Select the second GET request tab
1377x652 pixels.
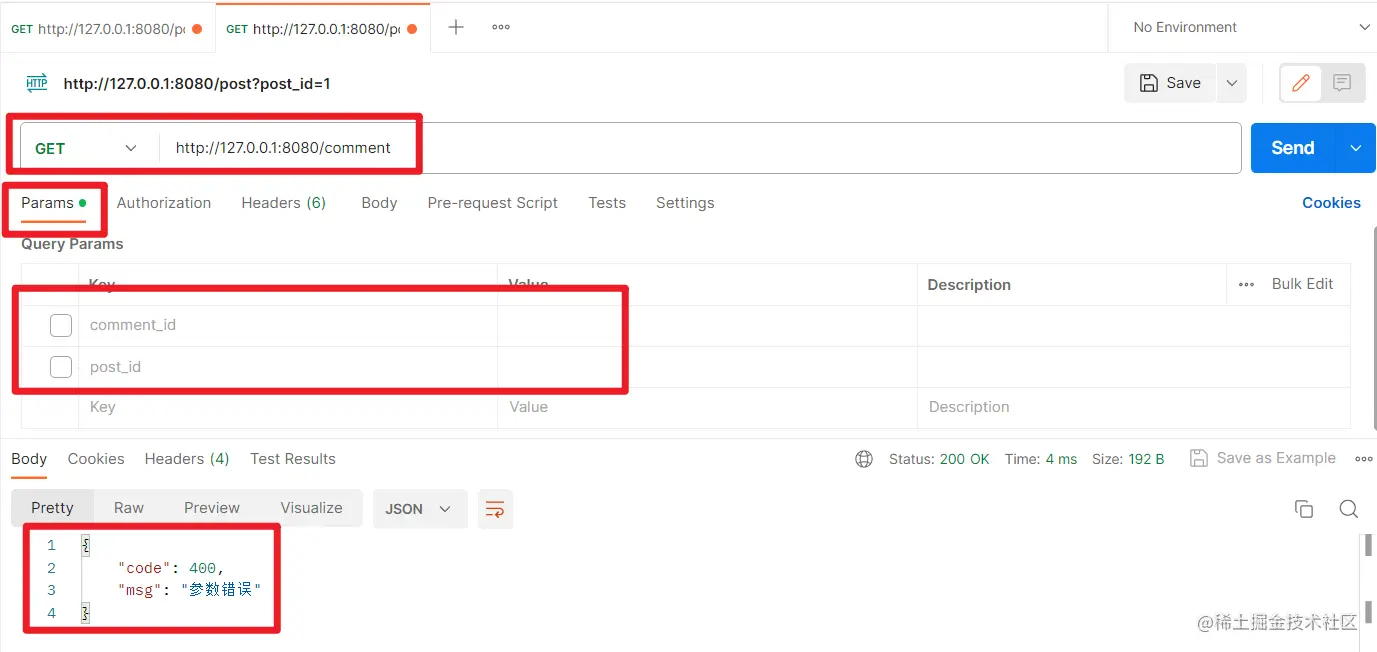coord(322,29)
